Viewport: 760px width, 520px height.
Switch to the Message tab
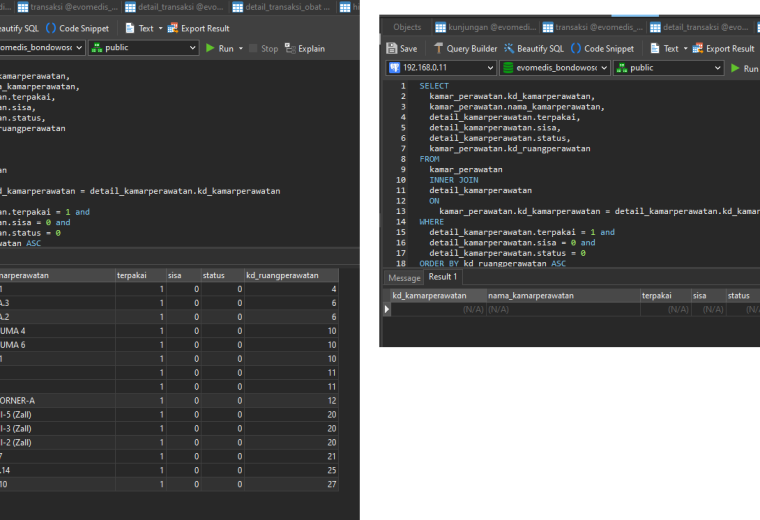(404, 278)
